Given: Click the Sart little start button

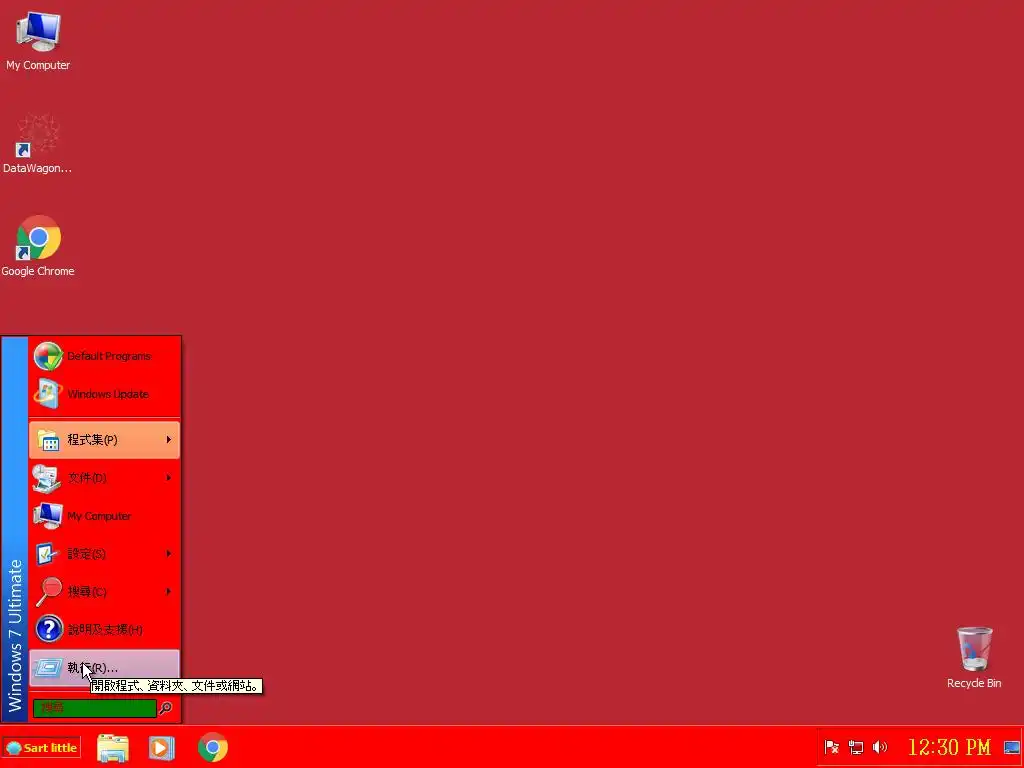Looking at the screenshot, I should point(41,748).
